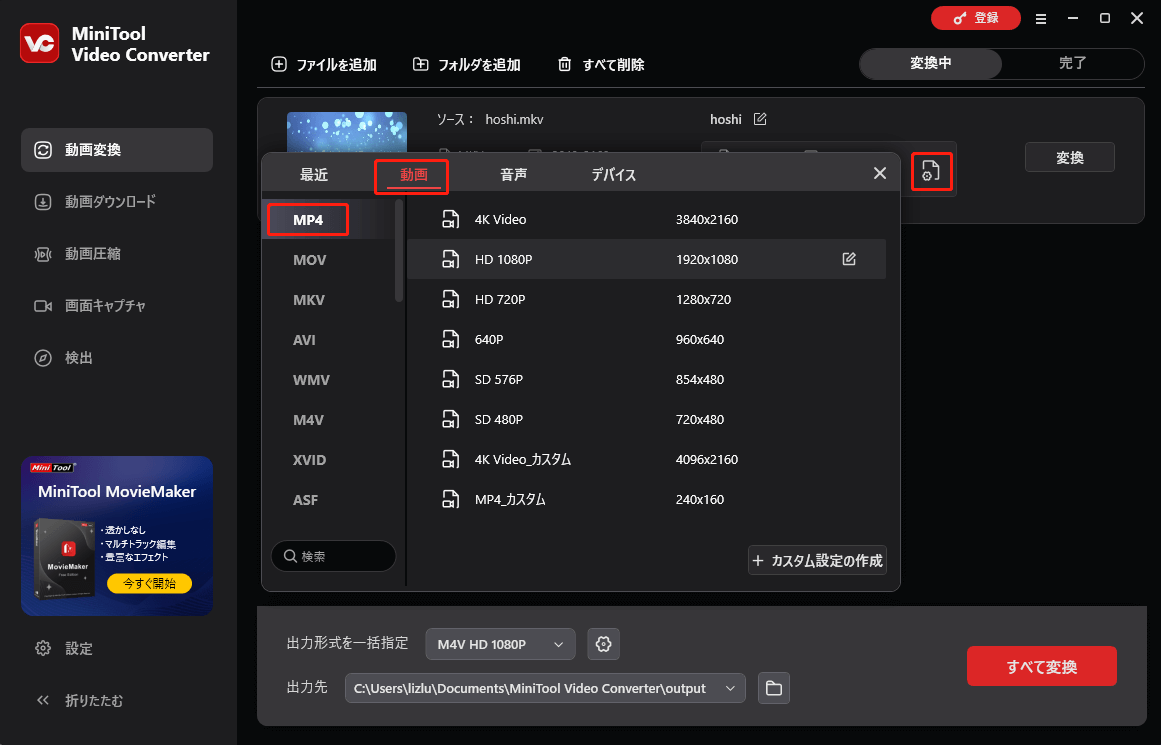Open the M4V HD 1080P format dropdown
Image resolution: width=1161 pixels, height=745 pixels.
click(x=501, y=644)
